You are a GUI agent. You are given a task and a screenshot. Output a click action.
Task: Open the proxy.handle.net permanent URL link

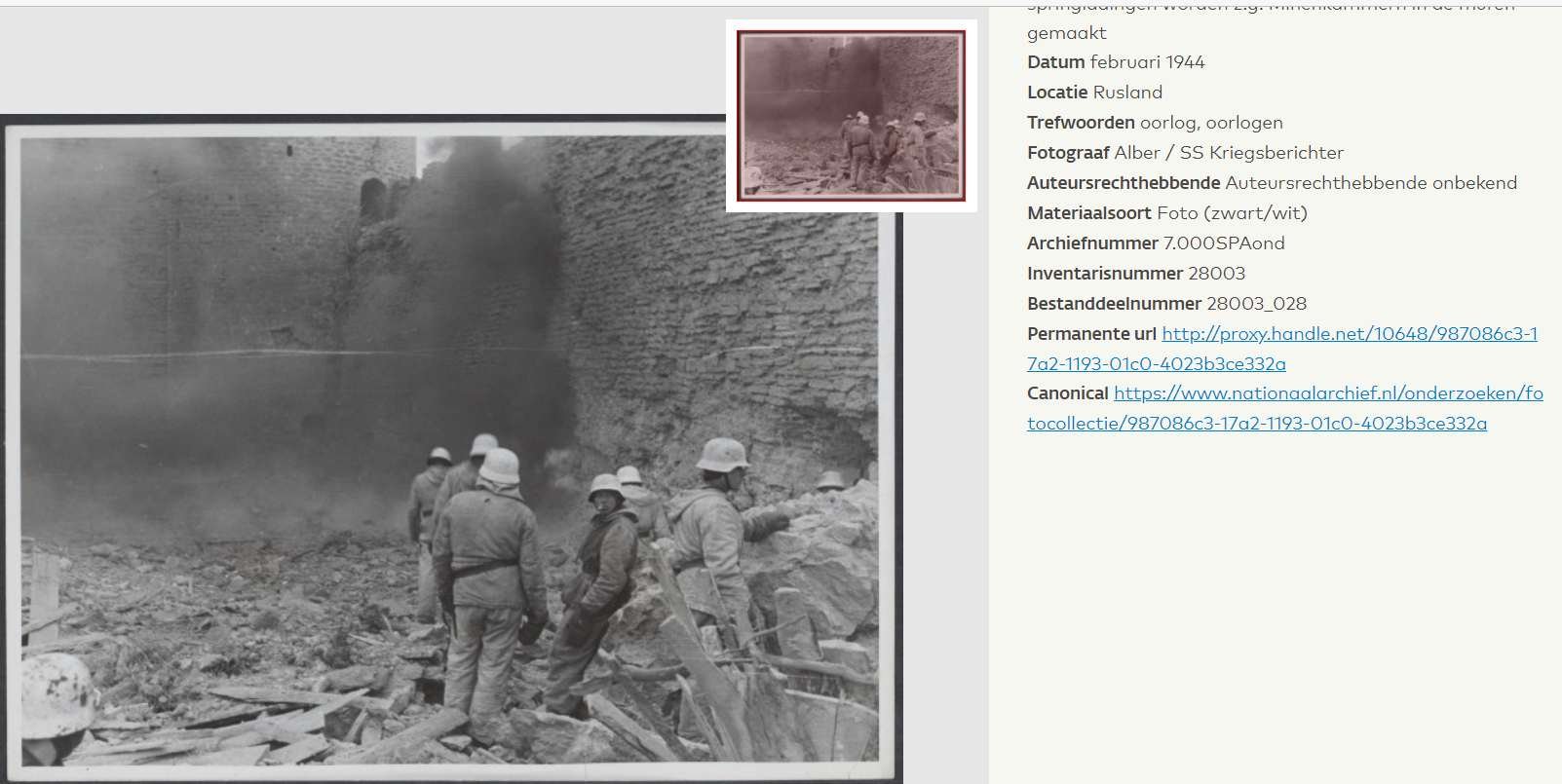pos(1349,334)
